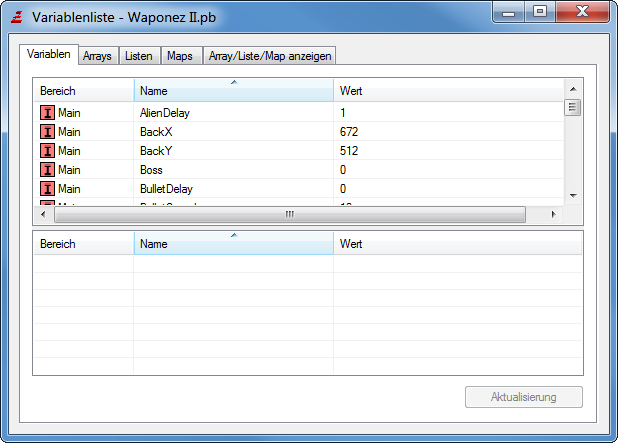Click the horizontal scrollbar right arrow
Image resolution: width=618 pixels, height=443 pixels.
click(553, 214)
